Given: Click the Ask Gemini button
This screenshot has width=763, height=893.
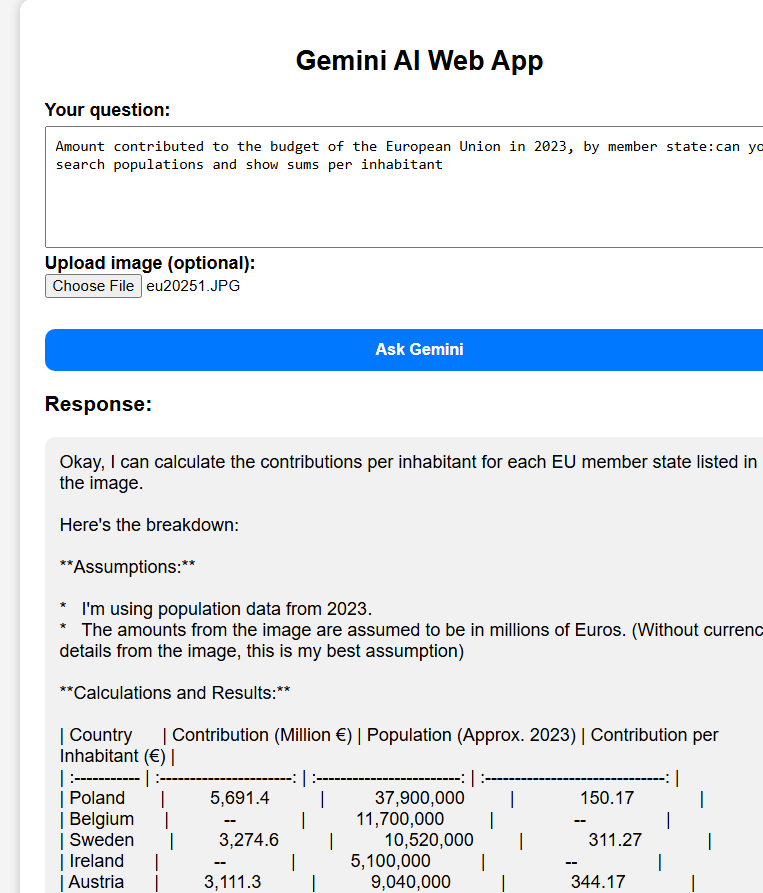Looking at the screenshot, I should tap(418, 350).
